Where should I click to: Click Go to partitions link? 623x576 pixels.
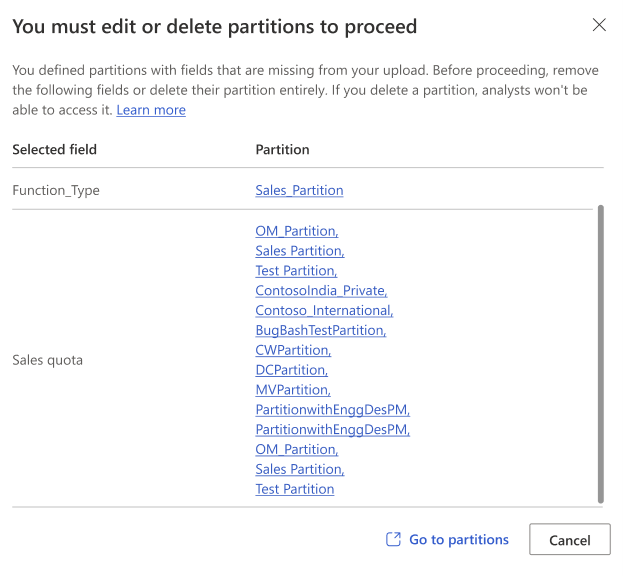click(x=447, y=539)
